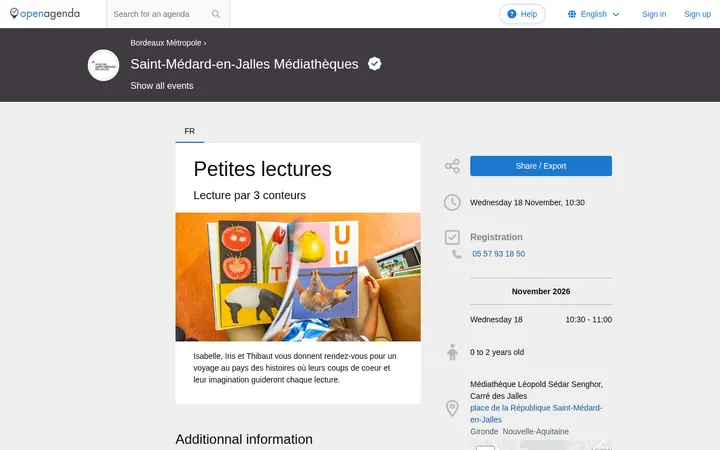The image size is (720, 450).
Task: Click the Sign in link
Action: (654, 14)
